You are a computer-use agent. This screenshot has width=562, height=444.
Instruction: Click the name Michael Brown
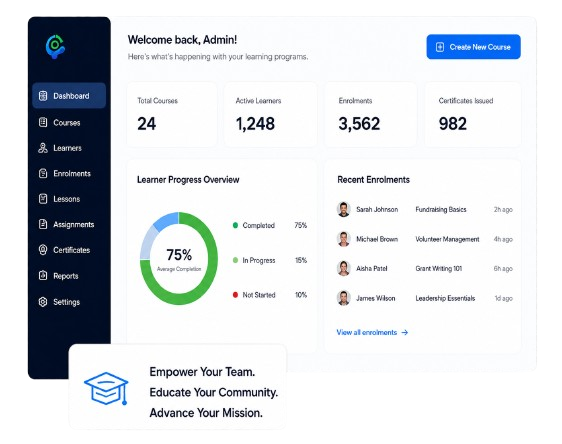tap(377, 239)
